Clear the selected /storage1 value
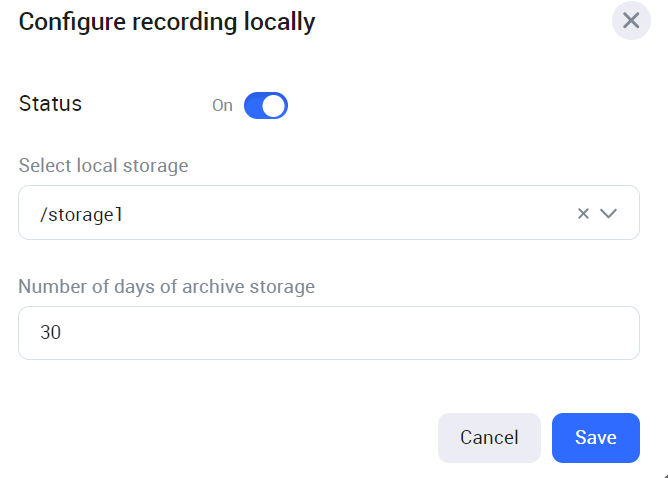Screen dimensions: 668x478 tap(583, 213)
